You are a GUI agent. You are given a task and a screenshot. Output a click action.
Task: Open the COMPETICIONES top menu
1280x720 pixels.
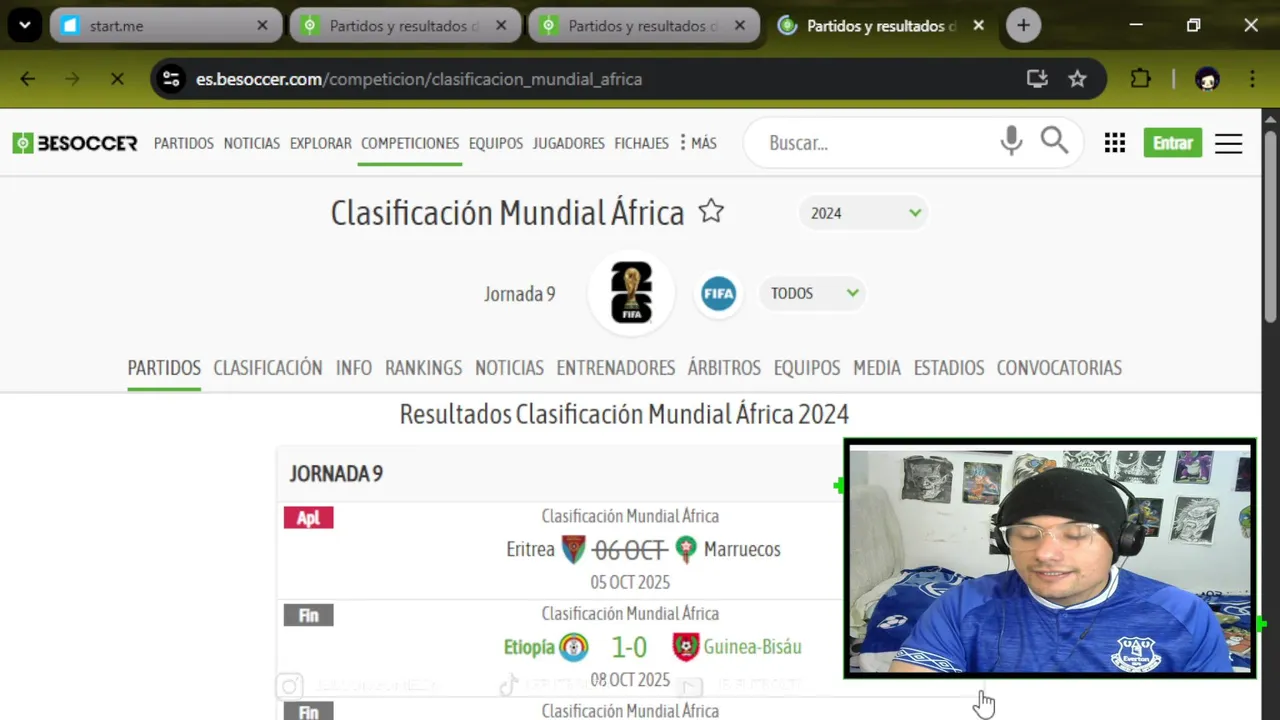point(410,143)
